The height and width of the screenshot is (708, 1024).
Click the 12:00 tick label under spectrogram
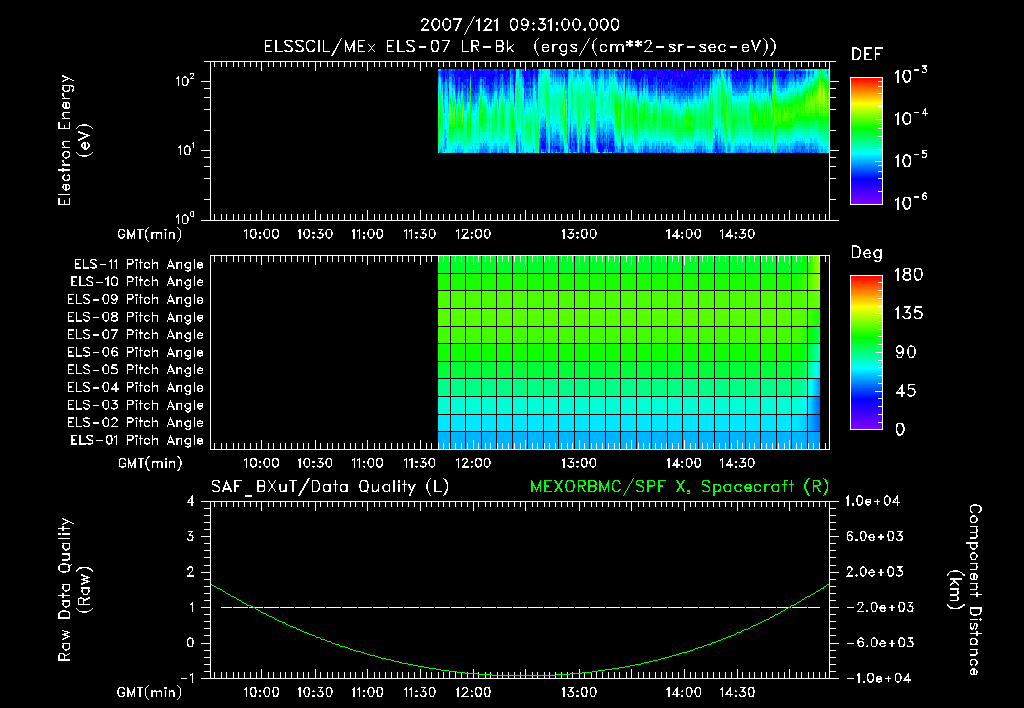[x=473, y=234]
